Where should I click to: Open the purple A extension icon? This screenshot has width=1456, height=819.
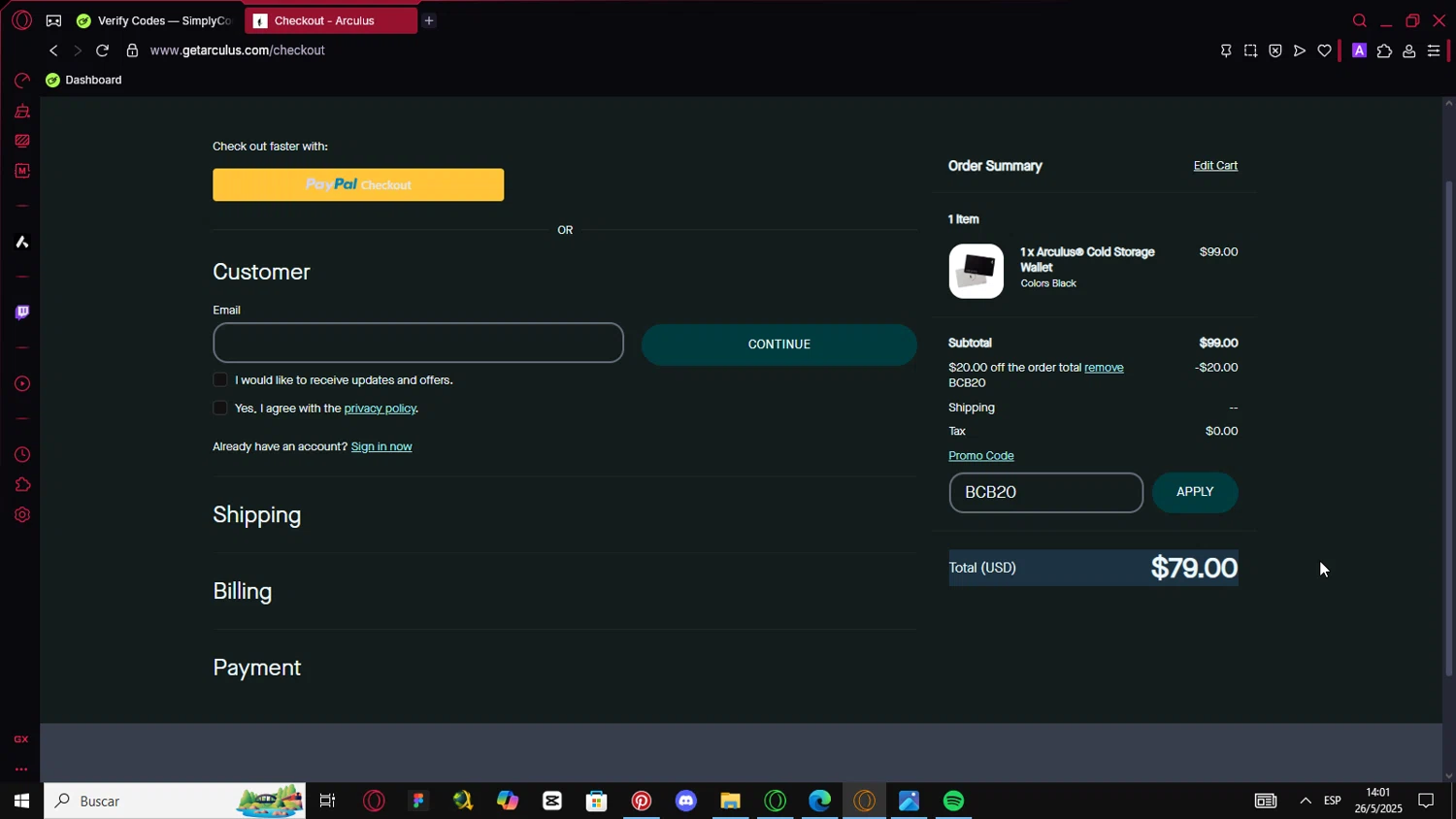click(x=1359, y=50)
